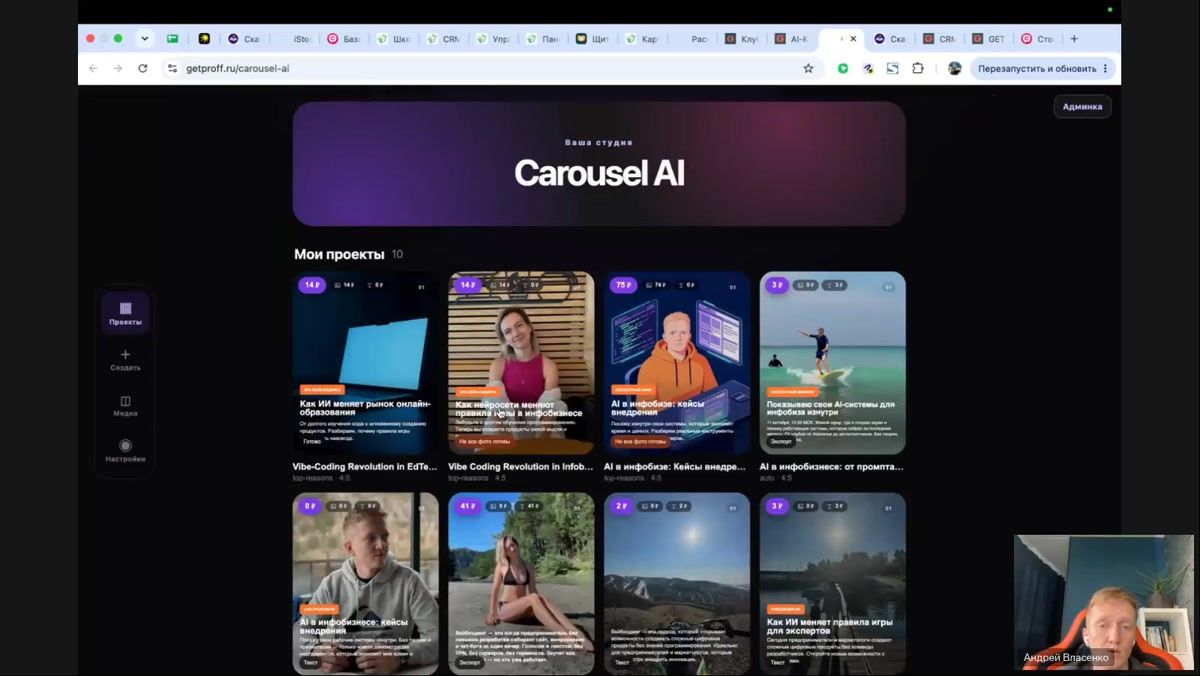Open the surfer project thumbnail
The height and width of the screenshot is (676, 1200).
(832, 363)
